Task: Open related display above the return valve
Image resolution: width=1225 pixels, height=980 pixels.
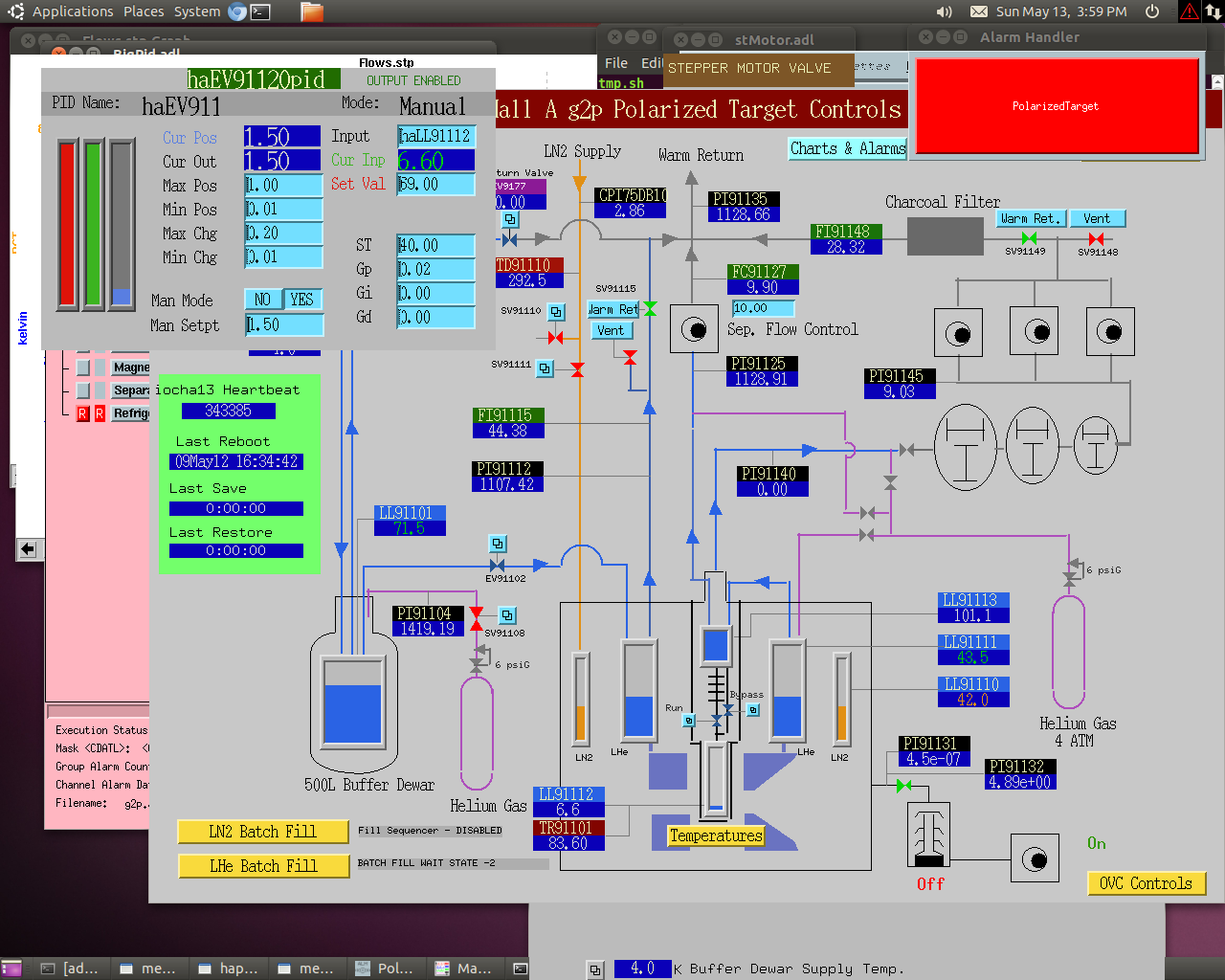Action: [x=511, y=219]
